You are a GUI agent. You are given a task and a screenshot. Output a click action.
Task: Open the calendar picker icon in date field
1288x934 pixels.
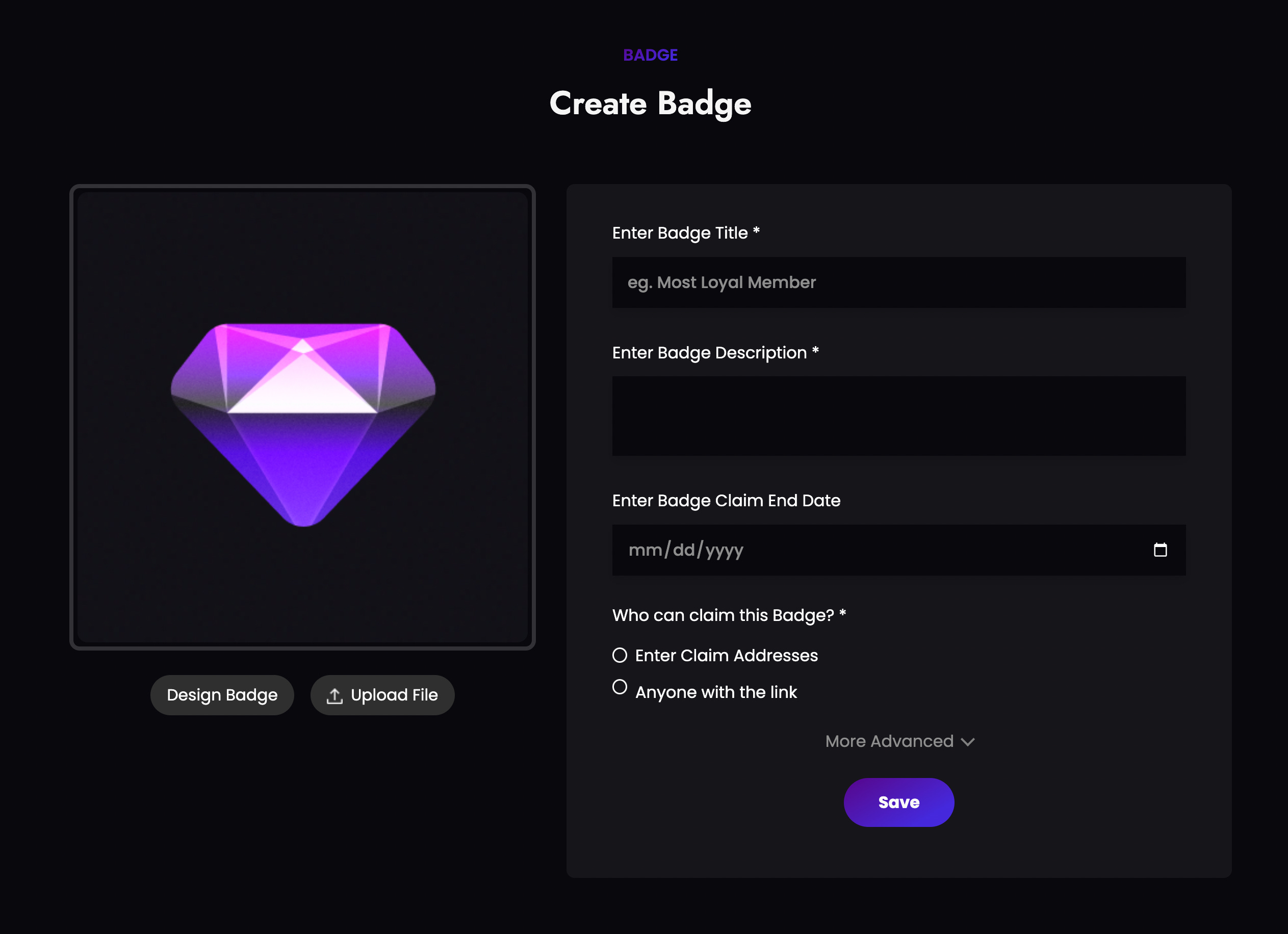(1160, 550)
